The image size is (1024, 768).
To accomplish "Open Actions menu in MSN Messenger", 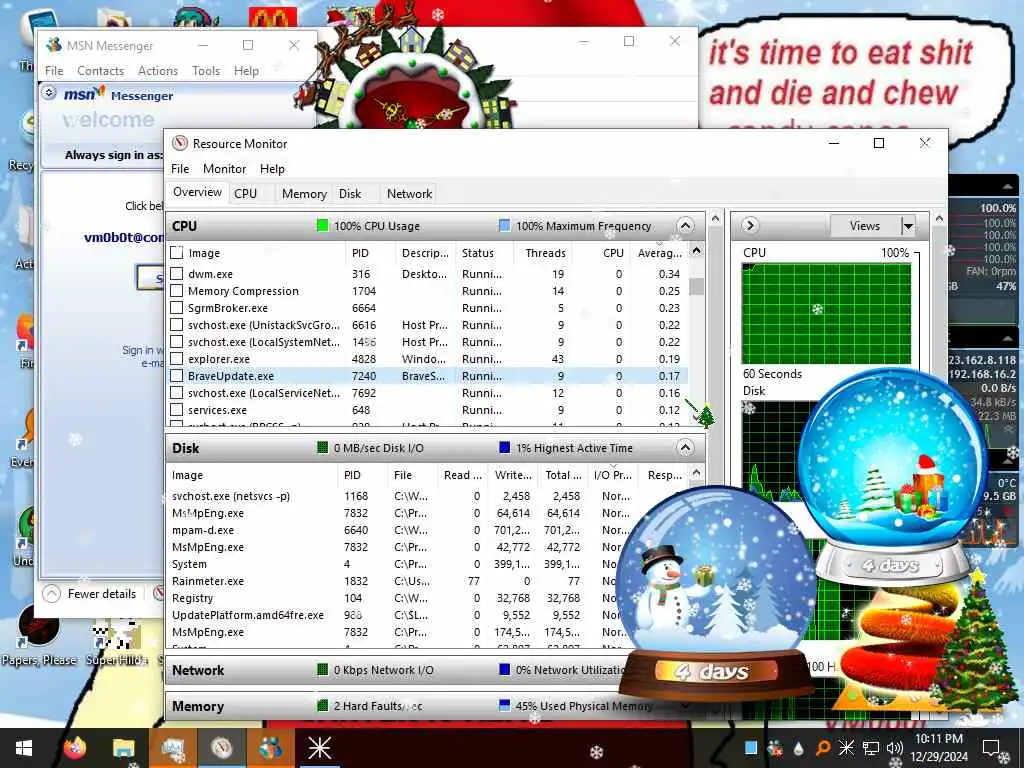I will 157,71.
